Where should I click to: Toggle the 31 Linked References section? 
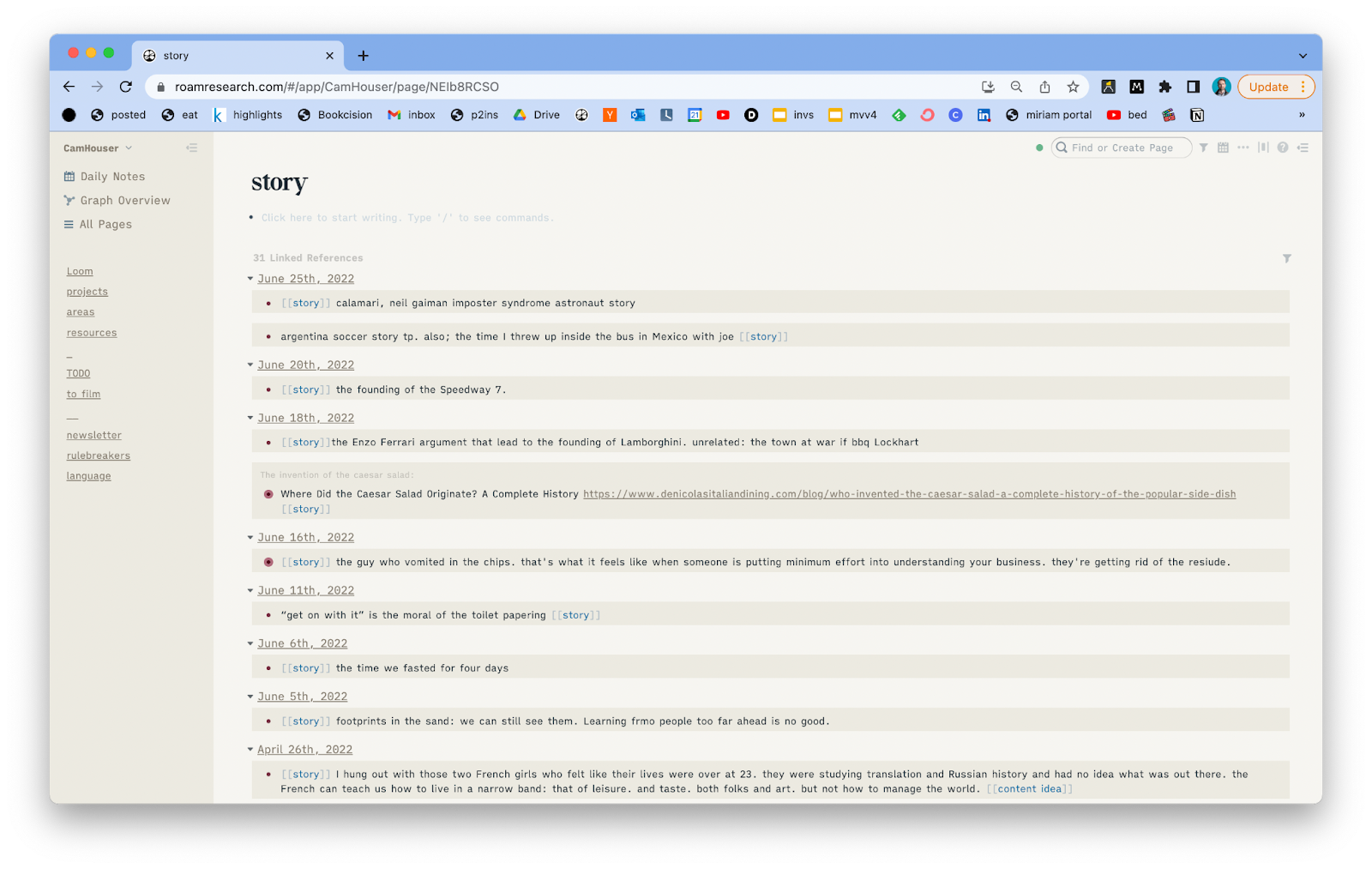pos(308,258)
